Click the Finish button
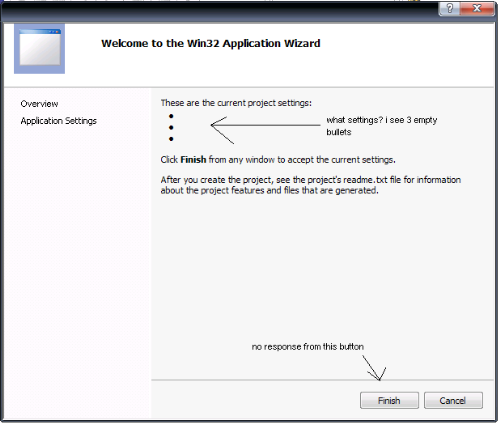 (389, 400)
